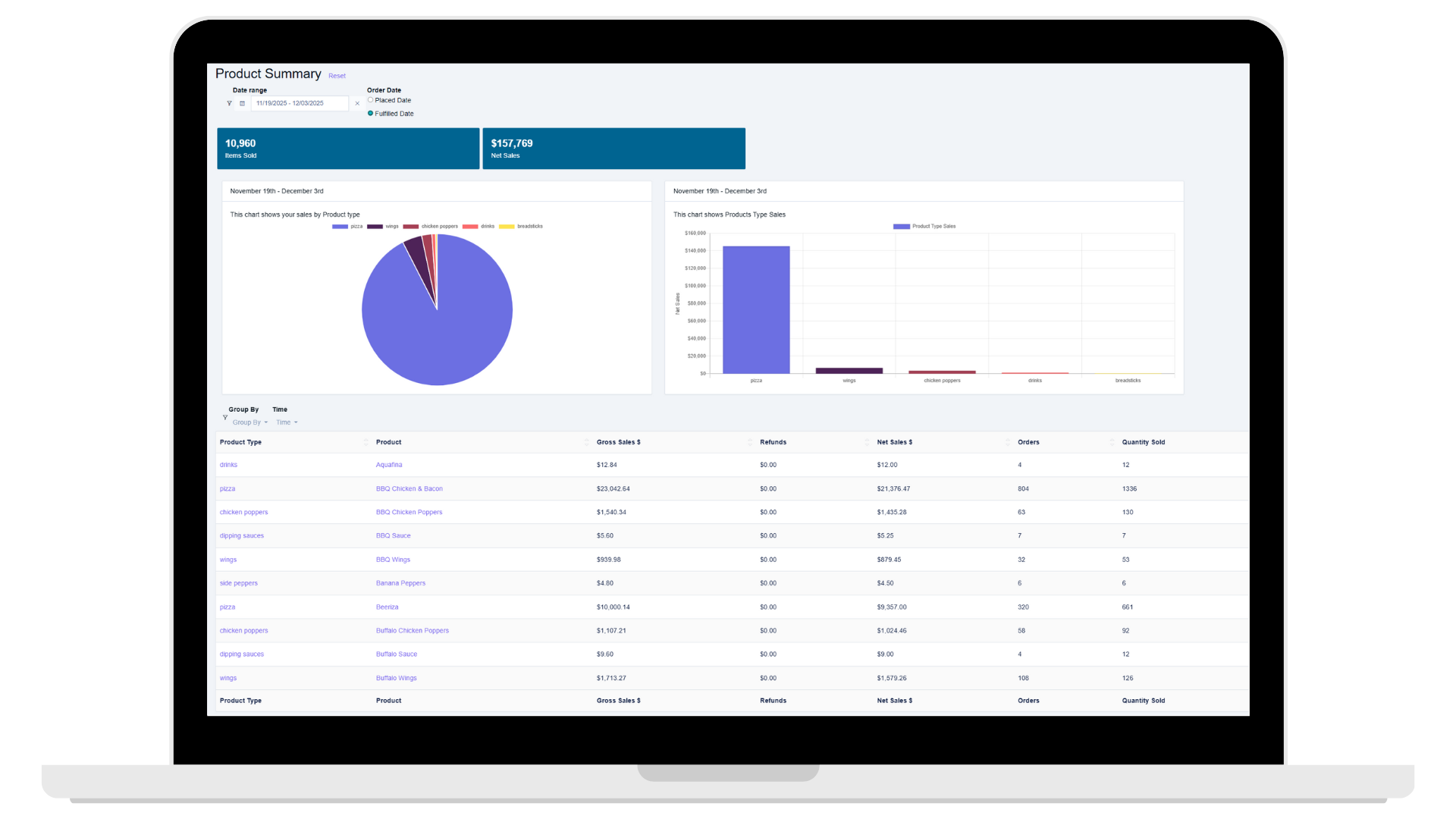Screen dimensions: 1456x819
Task: Click sort icon beside Product Type column
Action: point(366,442)
